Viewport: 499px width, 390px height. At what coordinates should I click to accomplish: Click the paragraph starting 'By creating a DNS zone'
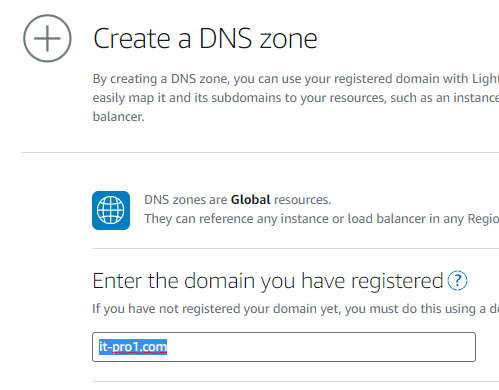tap(296, 98)
